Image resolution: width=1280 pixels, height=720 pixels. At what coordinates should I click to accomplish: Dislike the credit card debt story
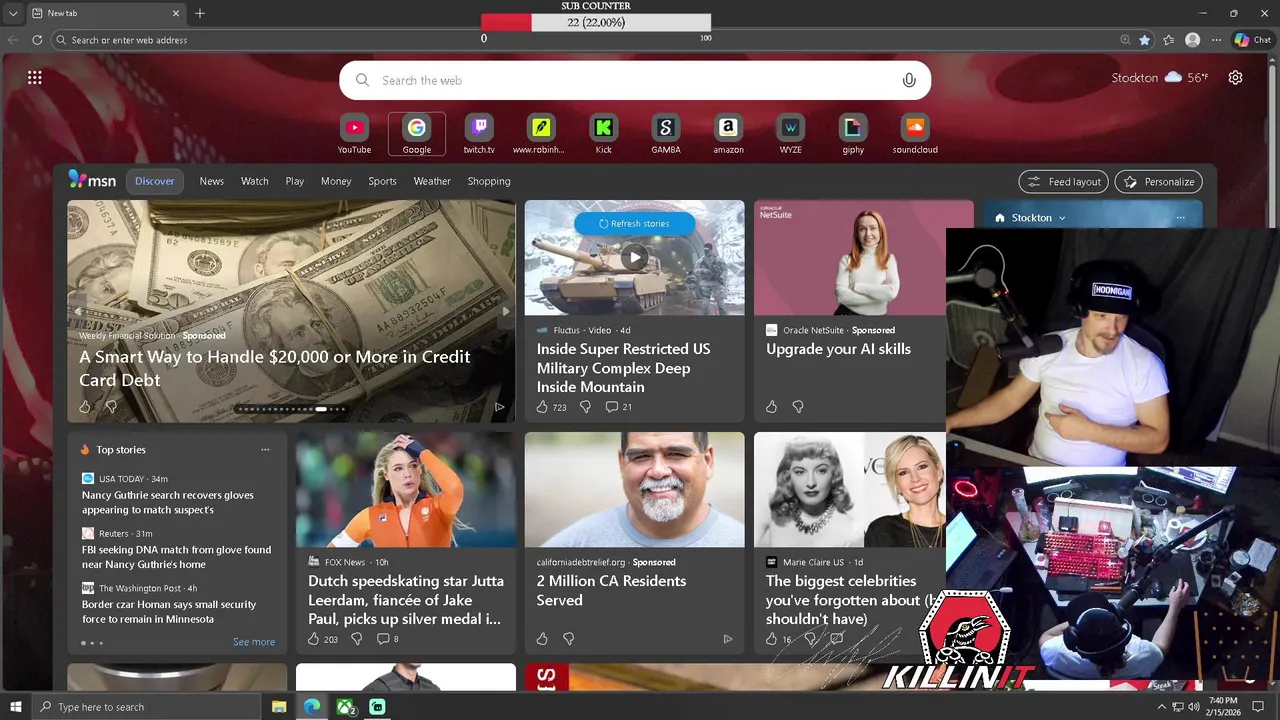(x=111, y=407)
